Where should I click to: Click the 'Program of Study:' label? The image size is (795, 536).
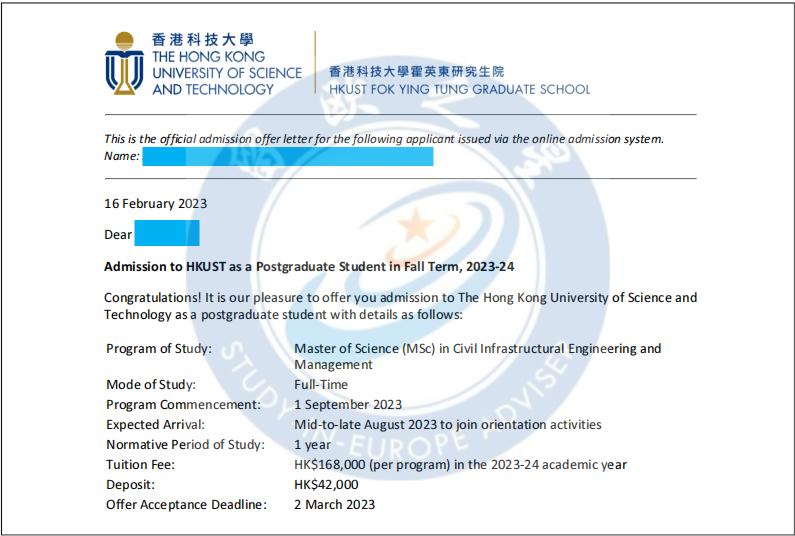(159, 349)
